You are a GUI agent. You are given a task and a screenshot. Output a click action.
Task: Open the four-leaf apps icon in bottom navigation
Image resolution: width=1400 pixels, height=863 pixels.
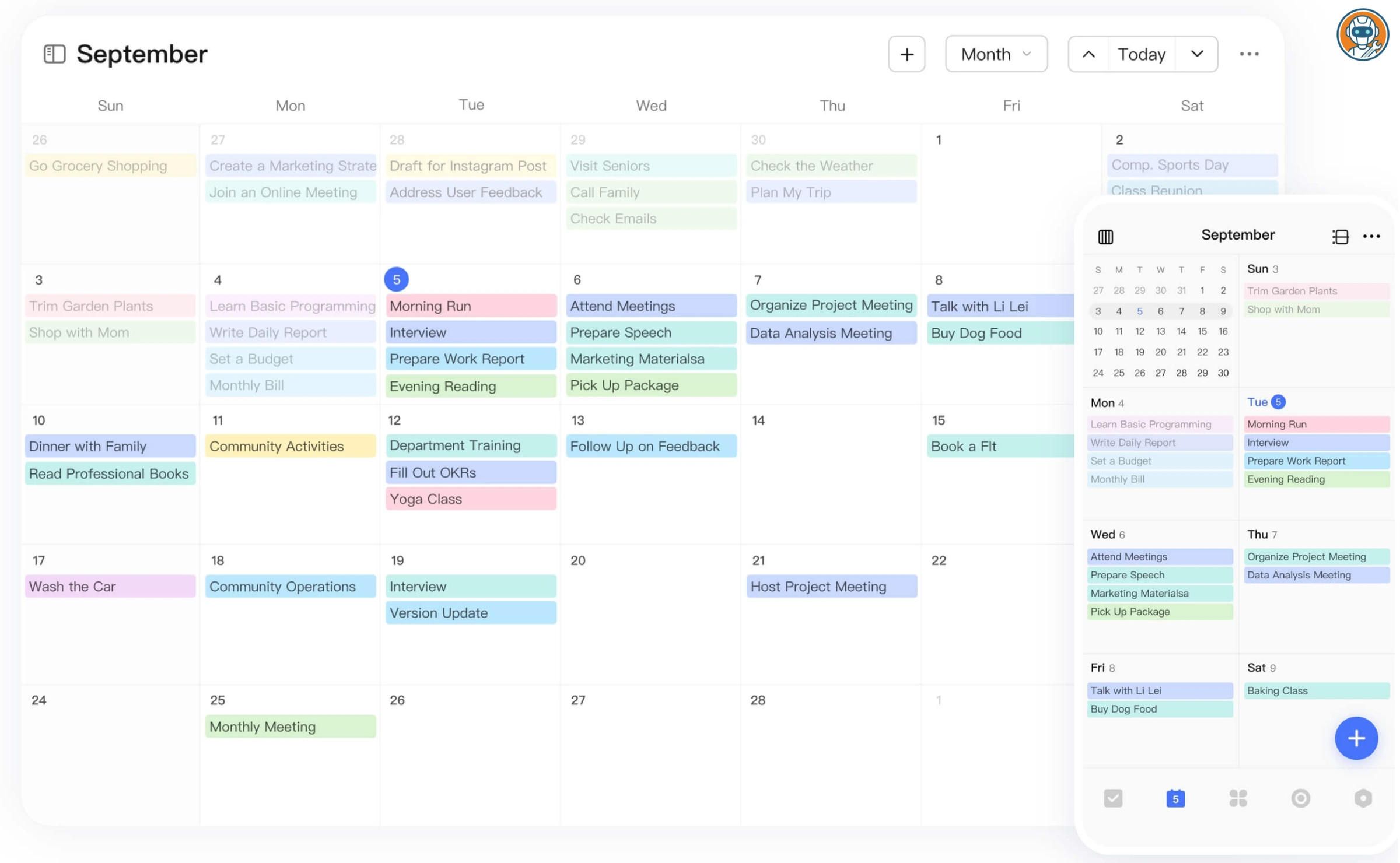pos(1238,798)
